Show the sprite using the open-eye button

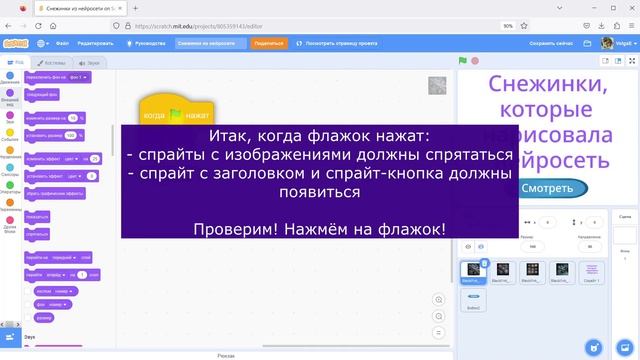click(x=468, y=247)
